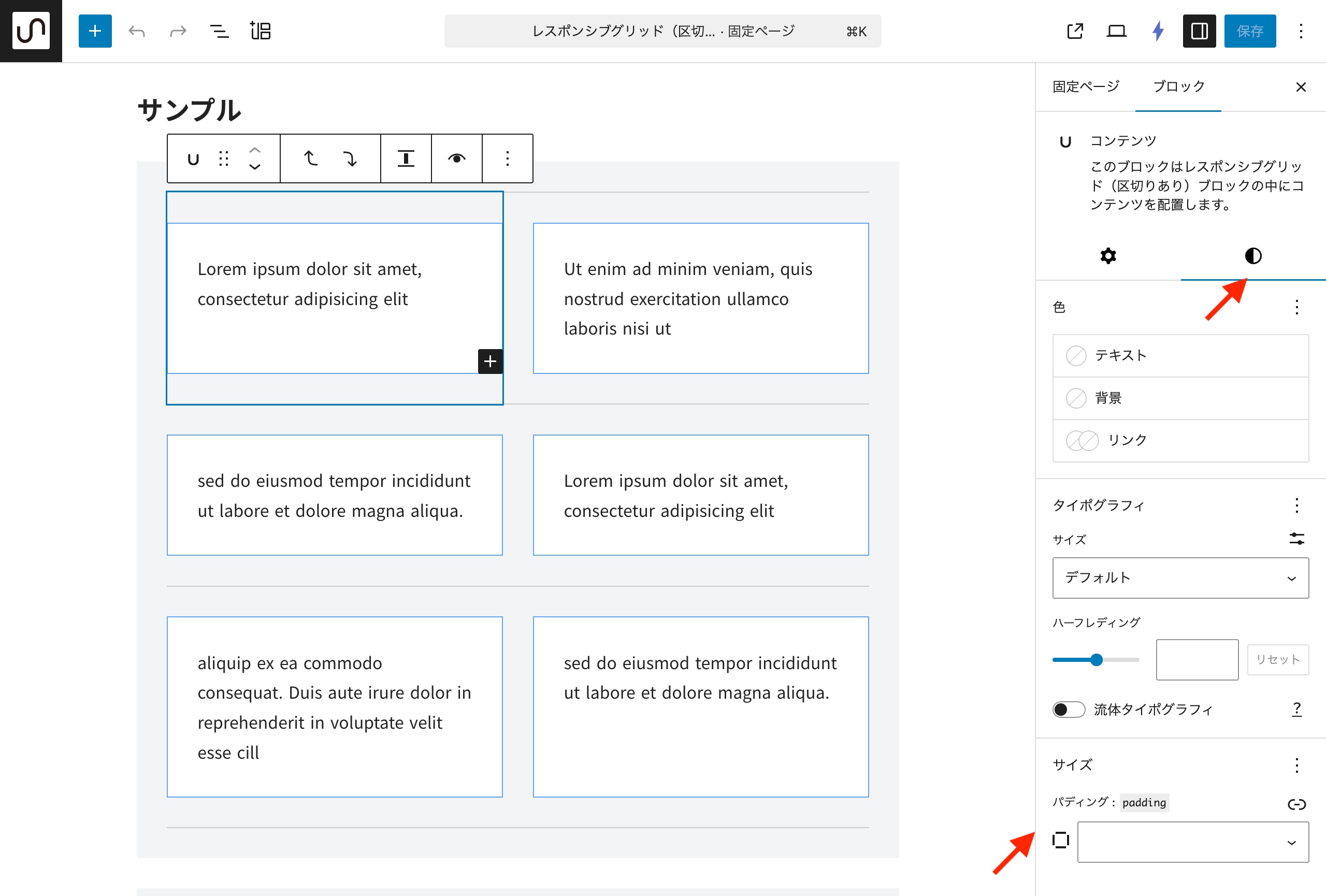Click the undo arrow in top toolbar
1326x896 pixels.
click(x=137, y=31)
